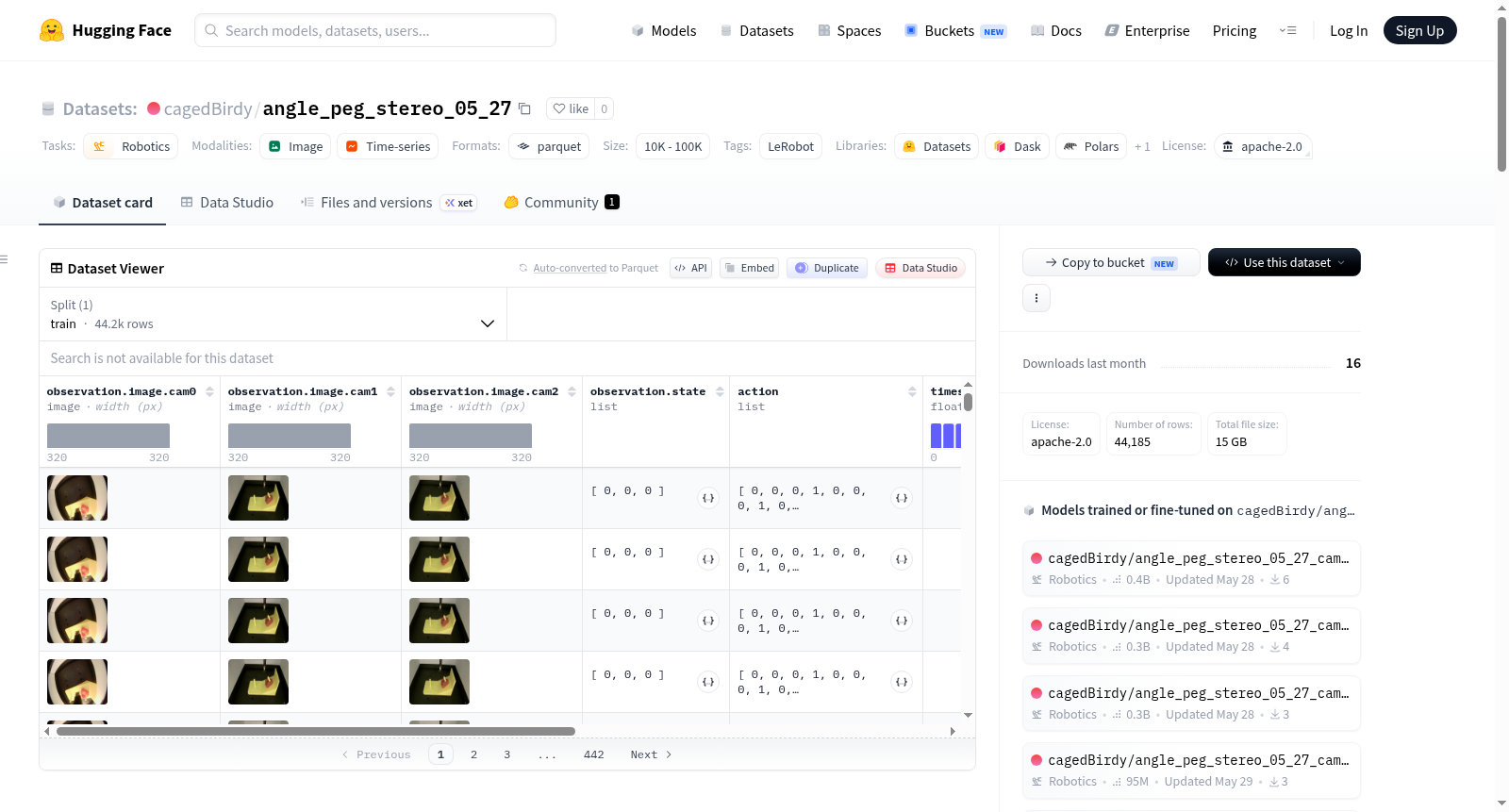Click the Polars library tag

[x=1091, y=146]
